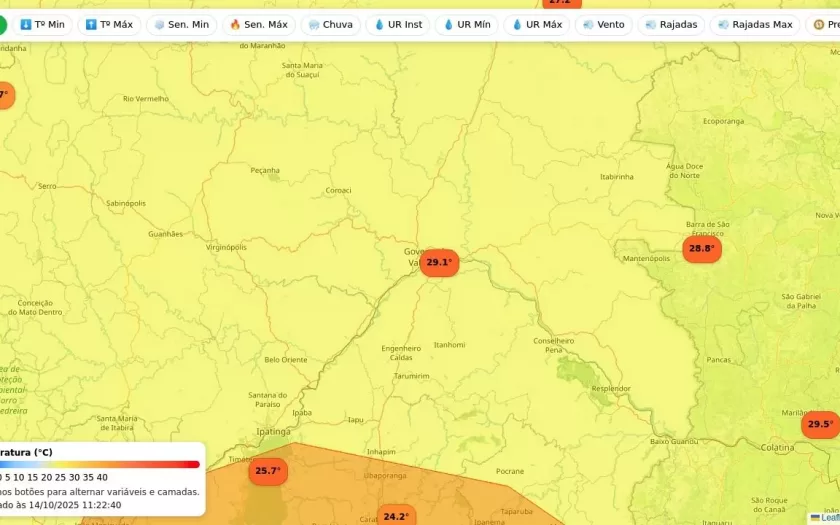The image size is (840, 525).
Task: Open the Leaflet attribution link
Action: pyautogui.click(x=828, y=518)
